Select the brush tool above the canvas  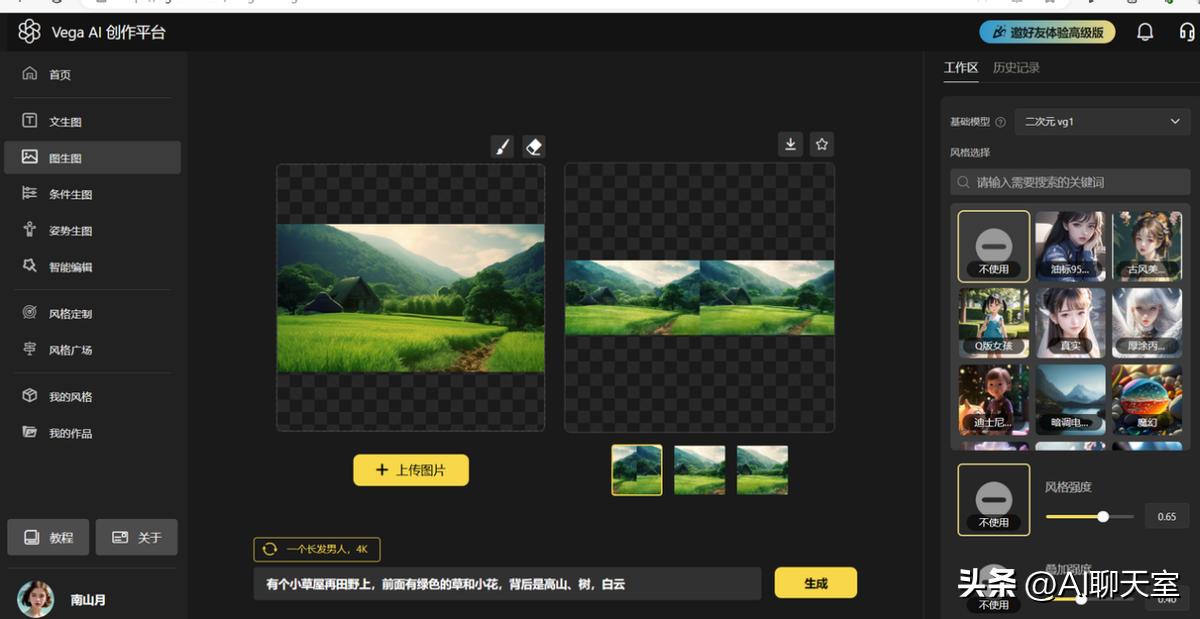tap(502, 144)
